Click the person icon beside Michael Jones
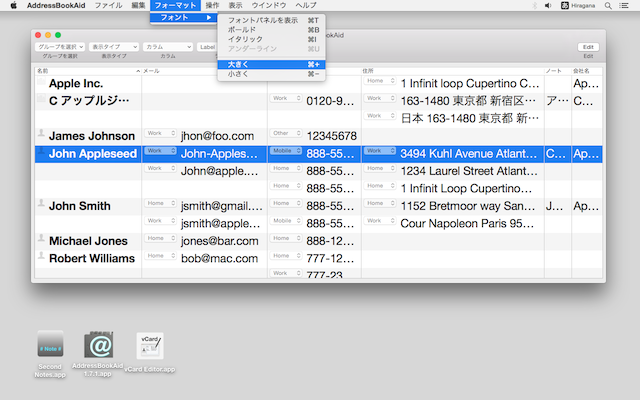The height and width of the screenshot is (400, 640). 41,238
